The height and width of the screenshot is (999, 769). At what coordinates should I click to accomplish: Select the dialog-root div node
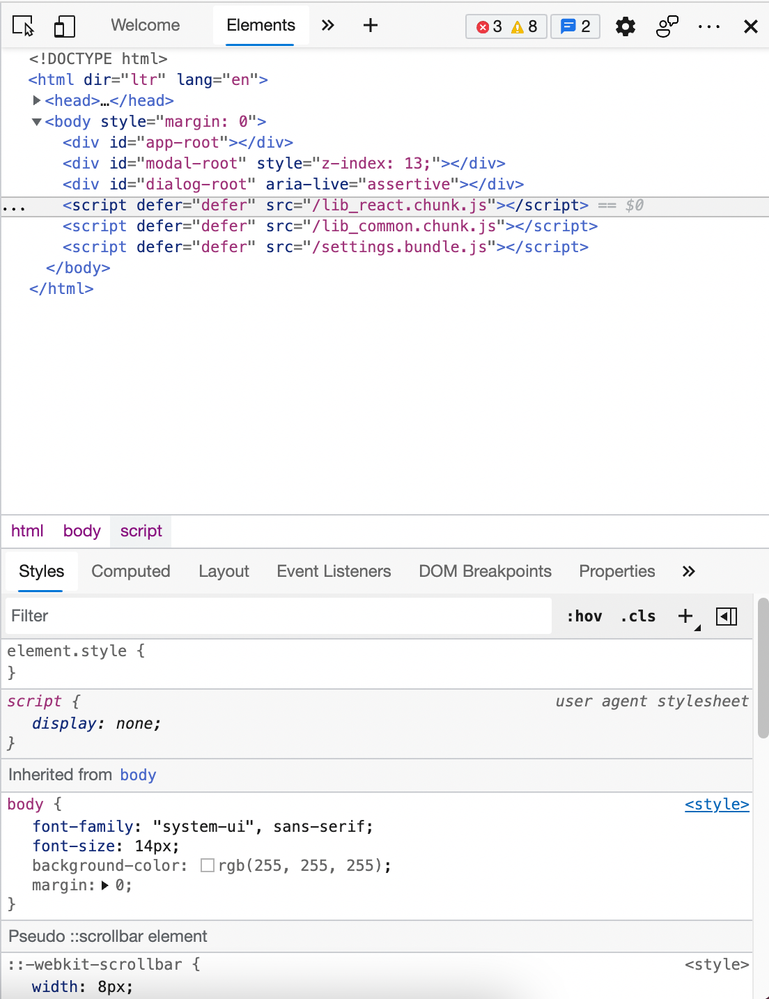tap(293, 185)
